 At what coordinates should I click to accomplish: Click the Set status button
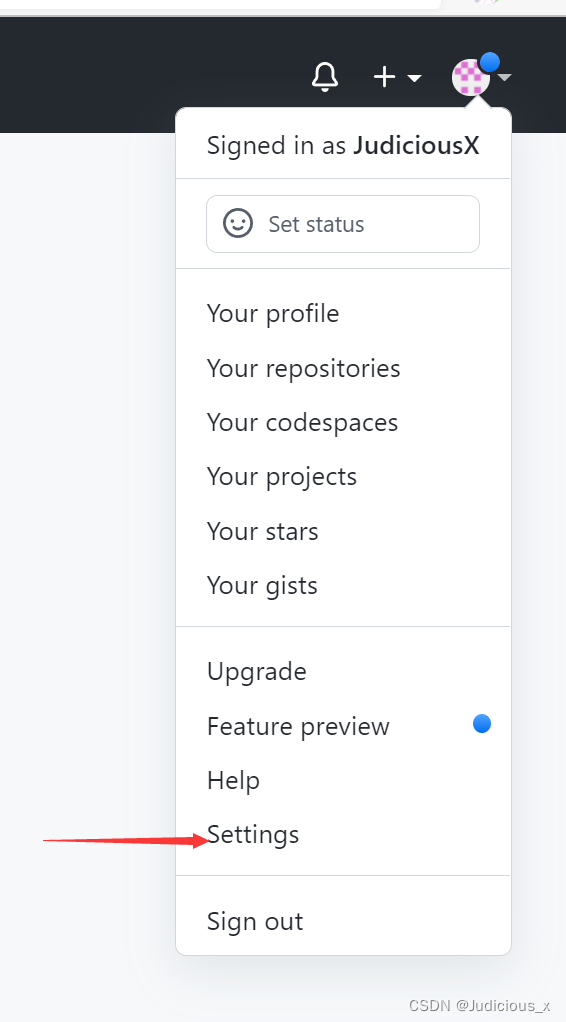(343, 224)
